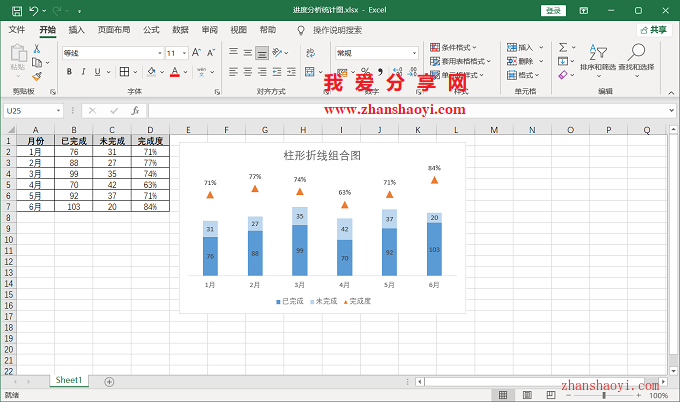Bottom align cell contents
This screenshot has width=680, height=402.
coord(262,53)
